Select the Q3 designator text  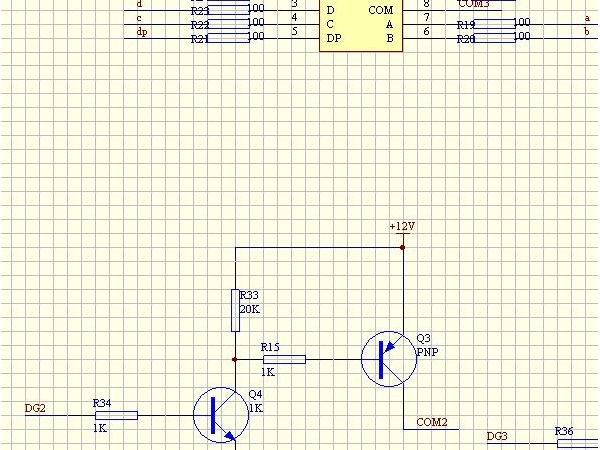(423, 338)
